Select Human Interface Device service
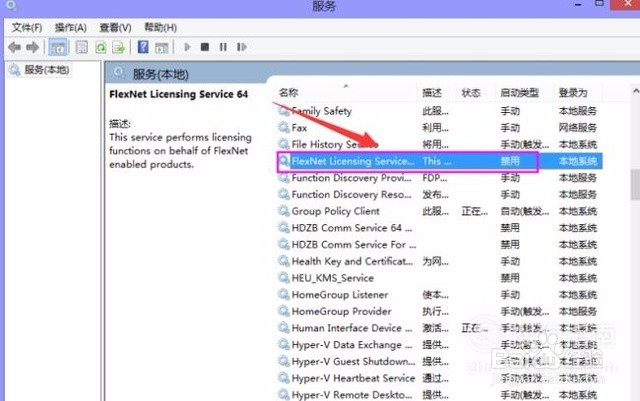This screenshot has width=640, height=401. coord(438,328)
